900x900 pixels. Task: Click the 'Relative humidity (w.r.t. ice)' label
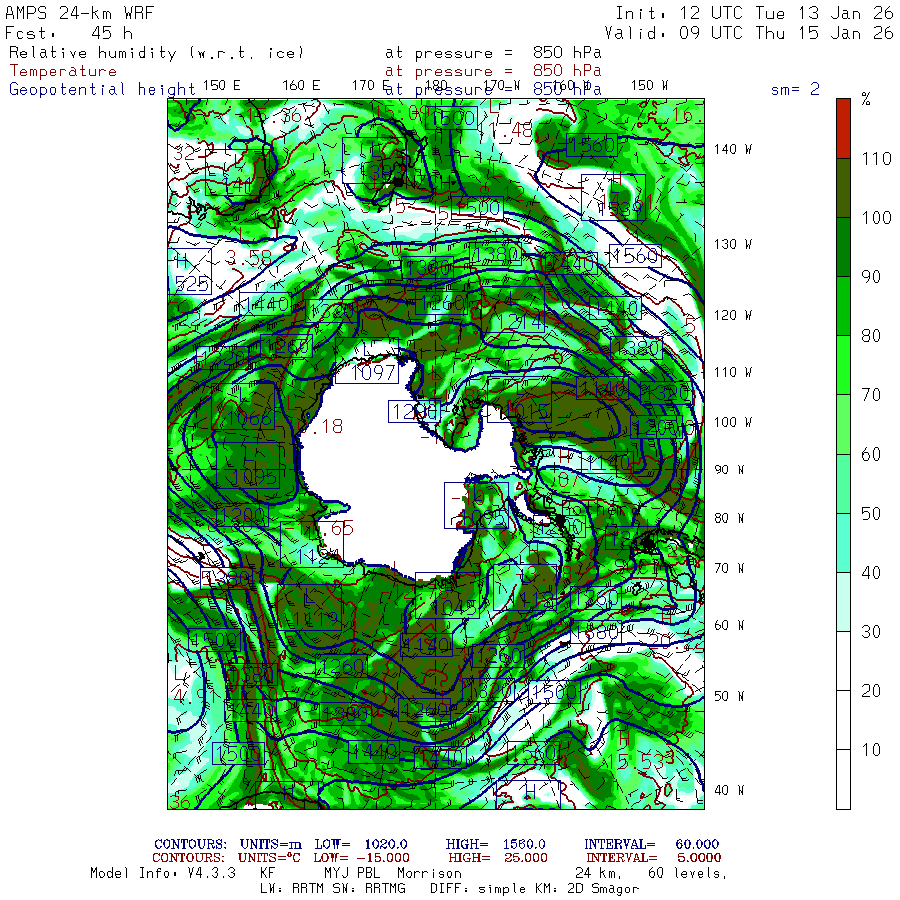click(156, 53)
